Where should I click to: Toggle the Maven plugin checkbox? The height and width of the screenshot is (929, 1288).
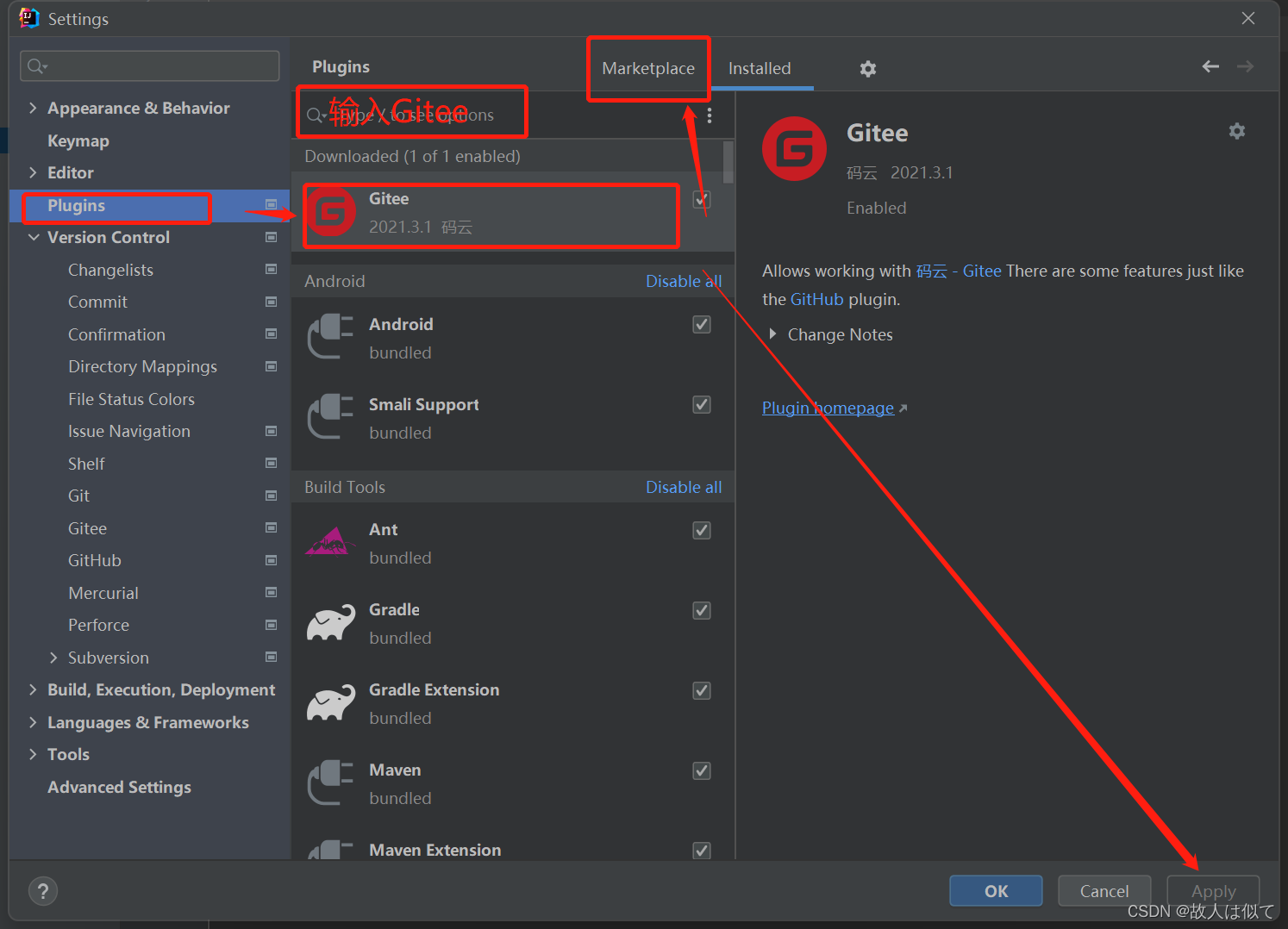(x=702, y=770)
